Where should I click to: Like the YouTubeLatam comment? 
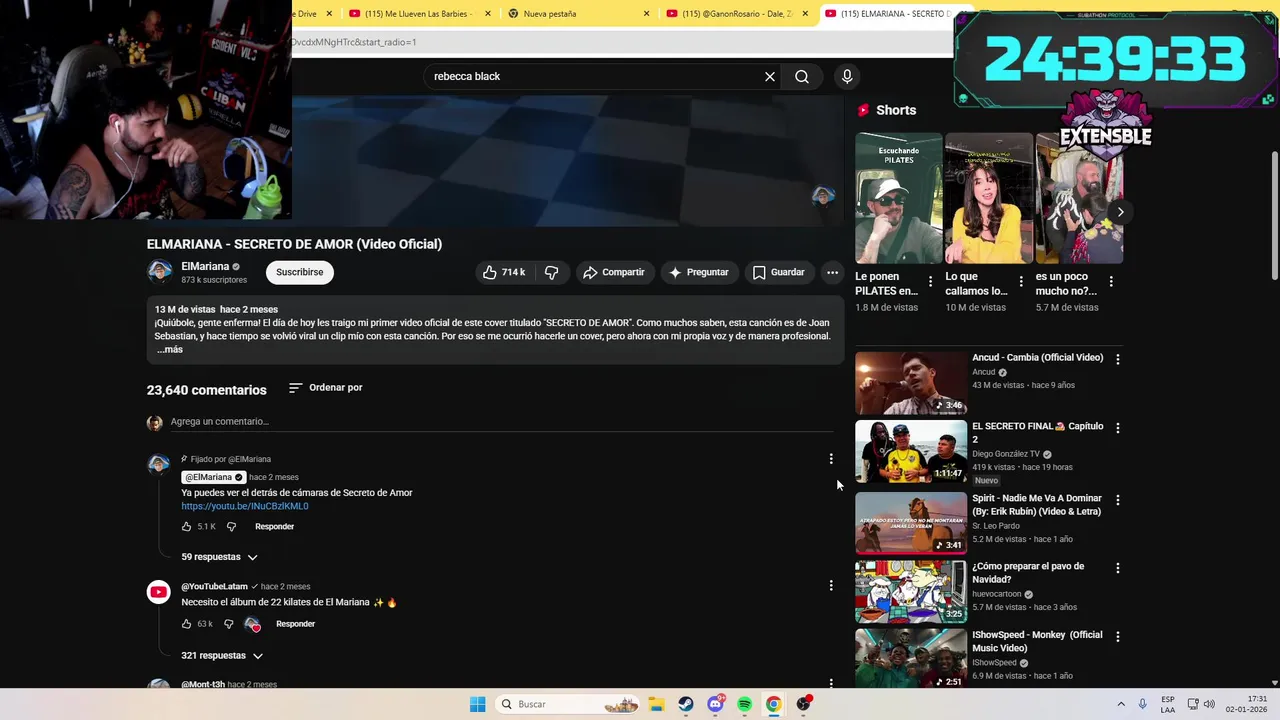point(186,624)
